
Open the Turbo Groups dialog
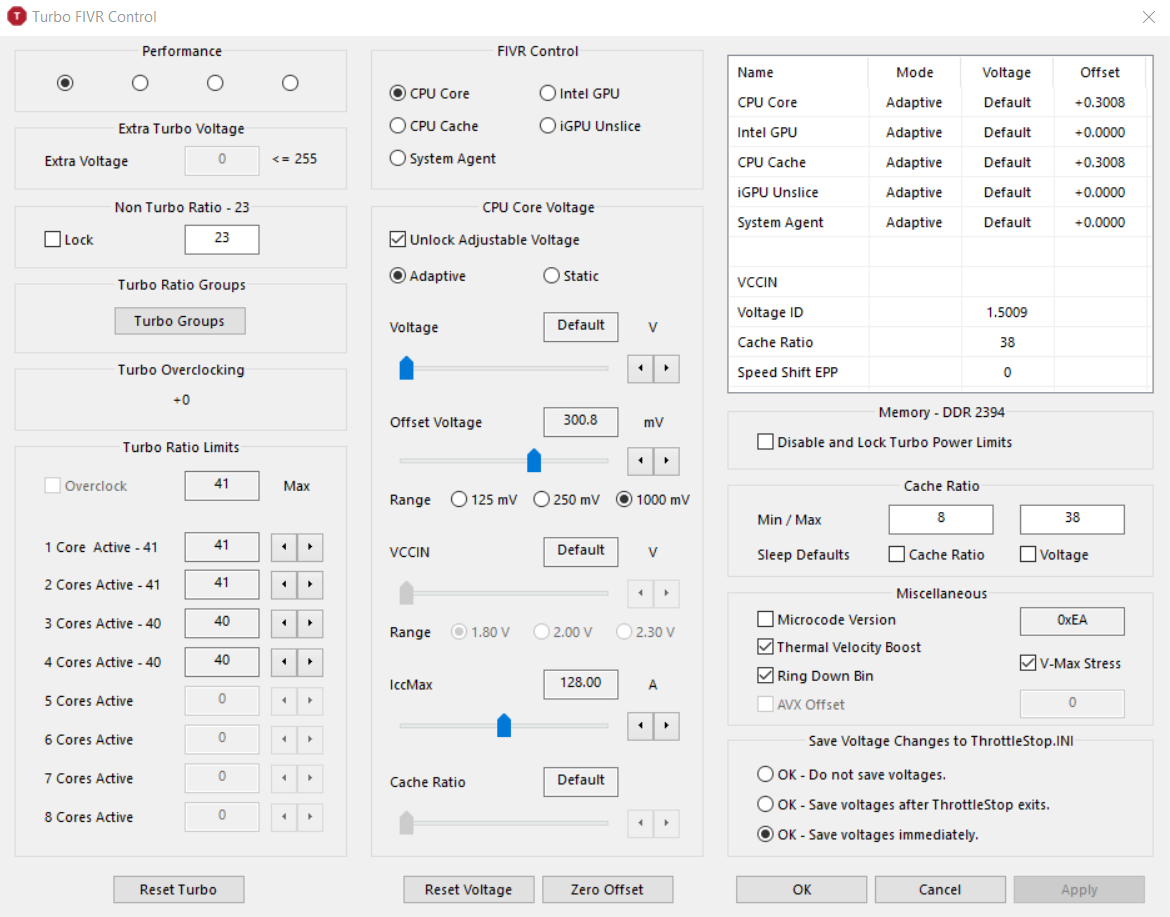[x=180, y=321]
